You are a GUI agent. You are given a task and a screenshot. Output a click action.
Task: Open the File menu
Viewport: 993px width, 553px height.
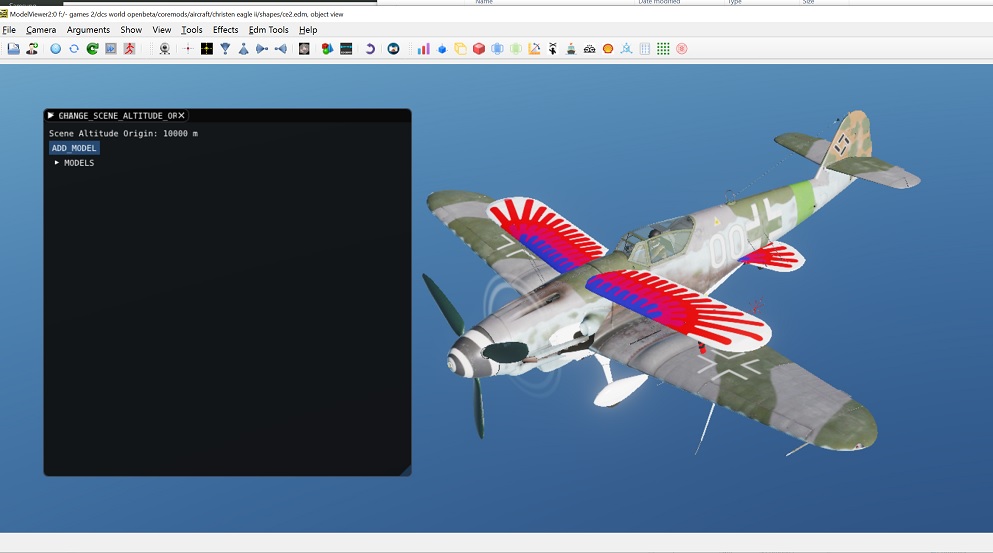point(9,30)
